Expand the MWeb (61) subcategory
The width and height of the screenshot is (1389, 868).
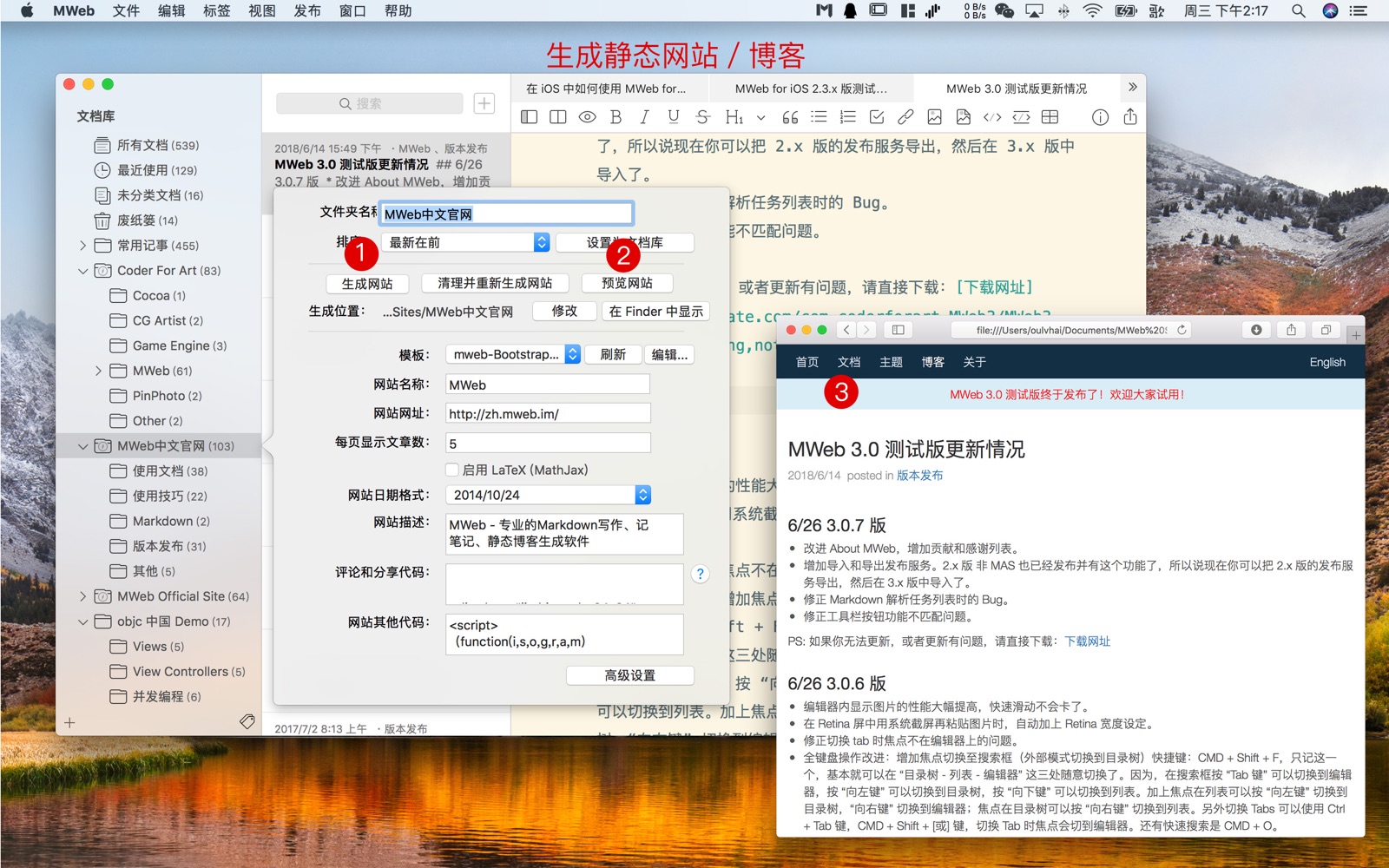tap(98, 371)
